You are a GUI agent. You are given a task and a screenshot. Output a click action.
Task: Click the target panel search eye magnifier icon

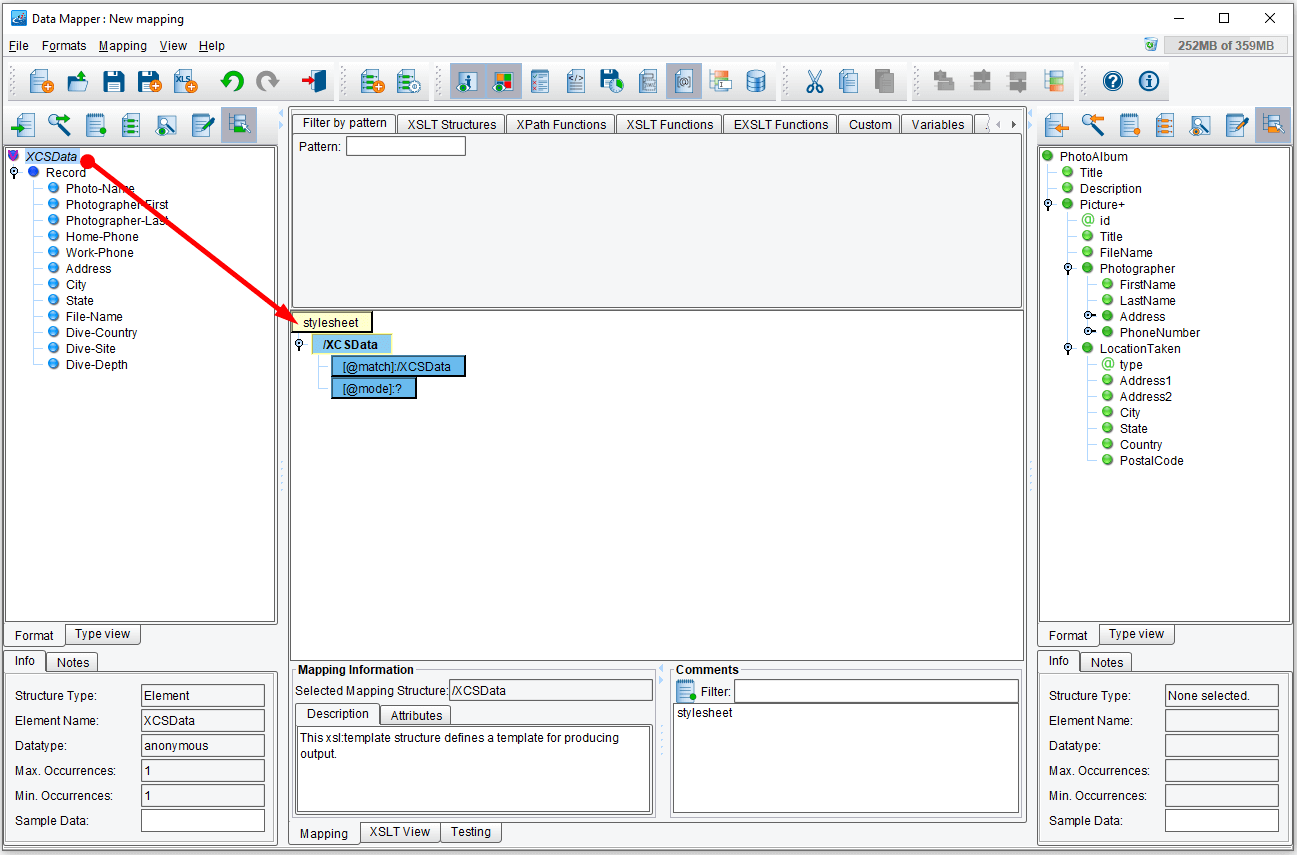[x=1200, y=125]
